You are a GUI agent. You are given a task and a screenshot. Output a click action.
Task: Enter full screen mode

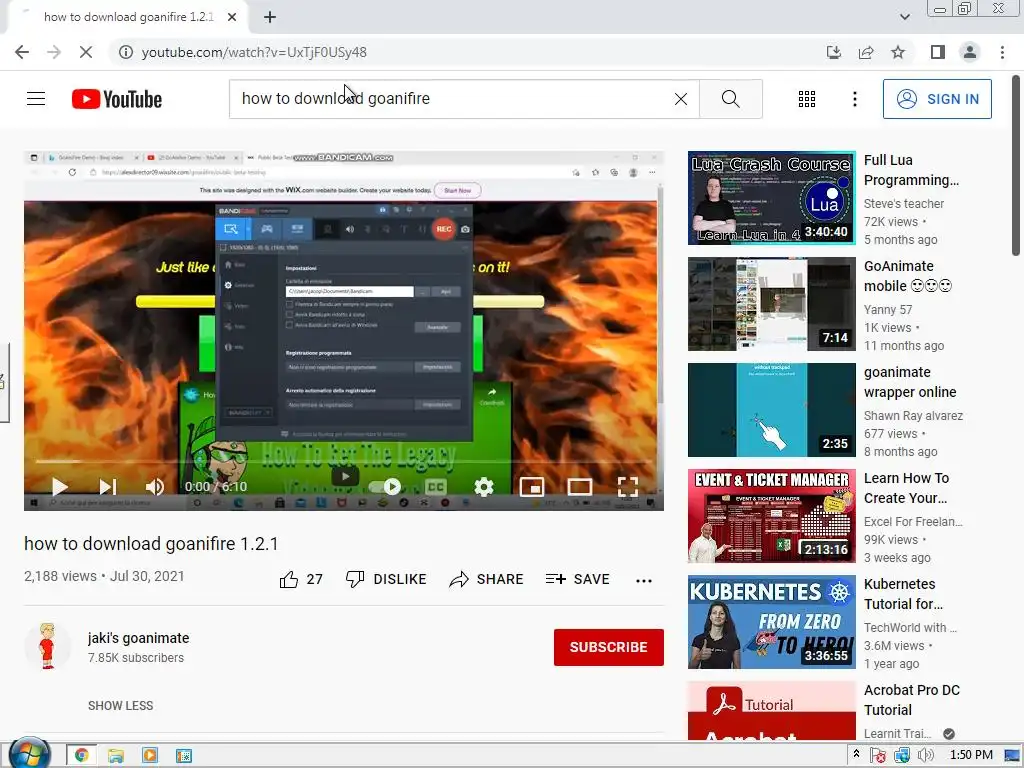click(628, 487)
